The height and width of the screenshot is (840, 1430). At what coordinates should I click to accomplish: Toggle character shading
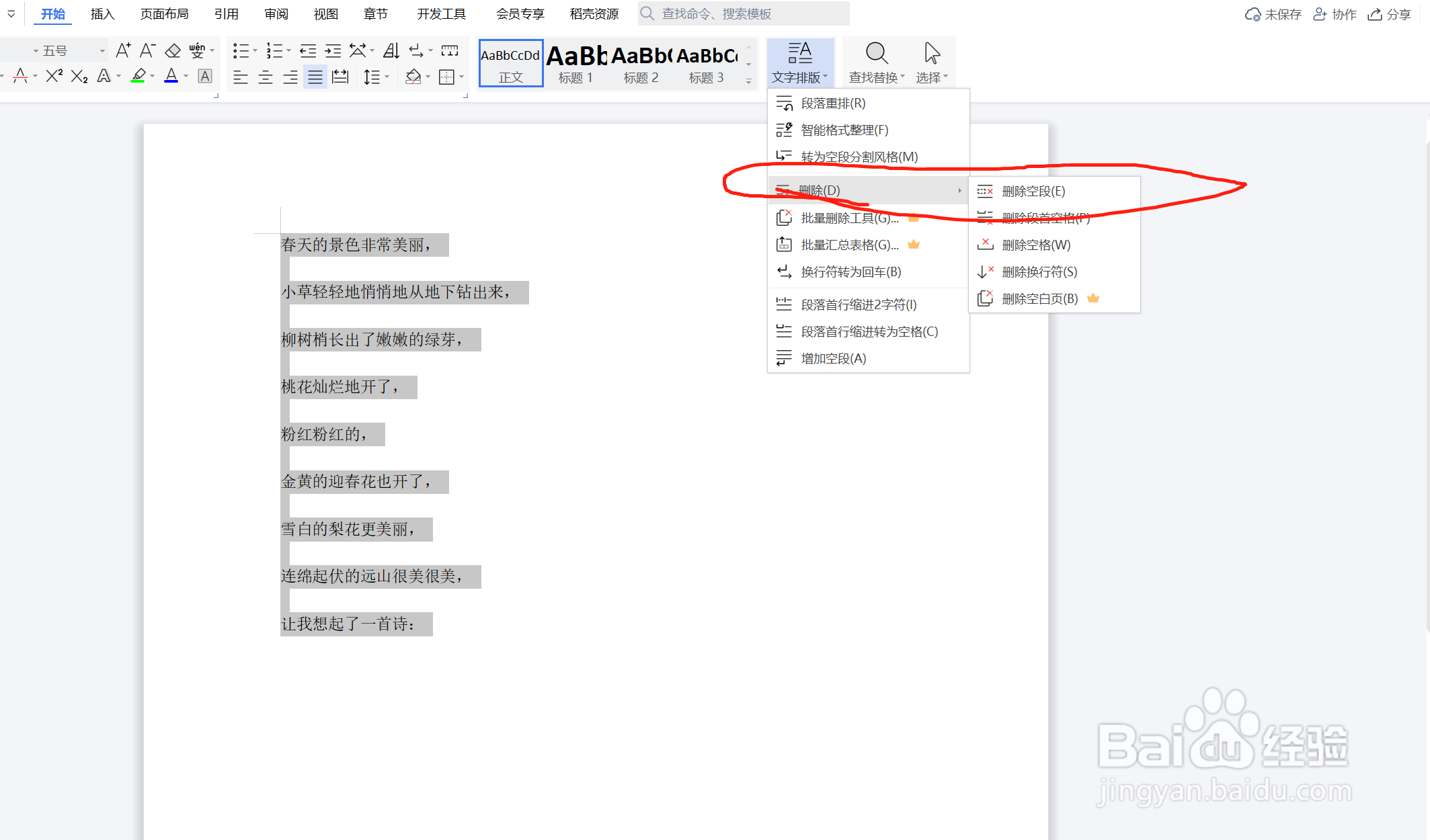pyautogui.click(x=205, y=76)
